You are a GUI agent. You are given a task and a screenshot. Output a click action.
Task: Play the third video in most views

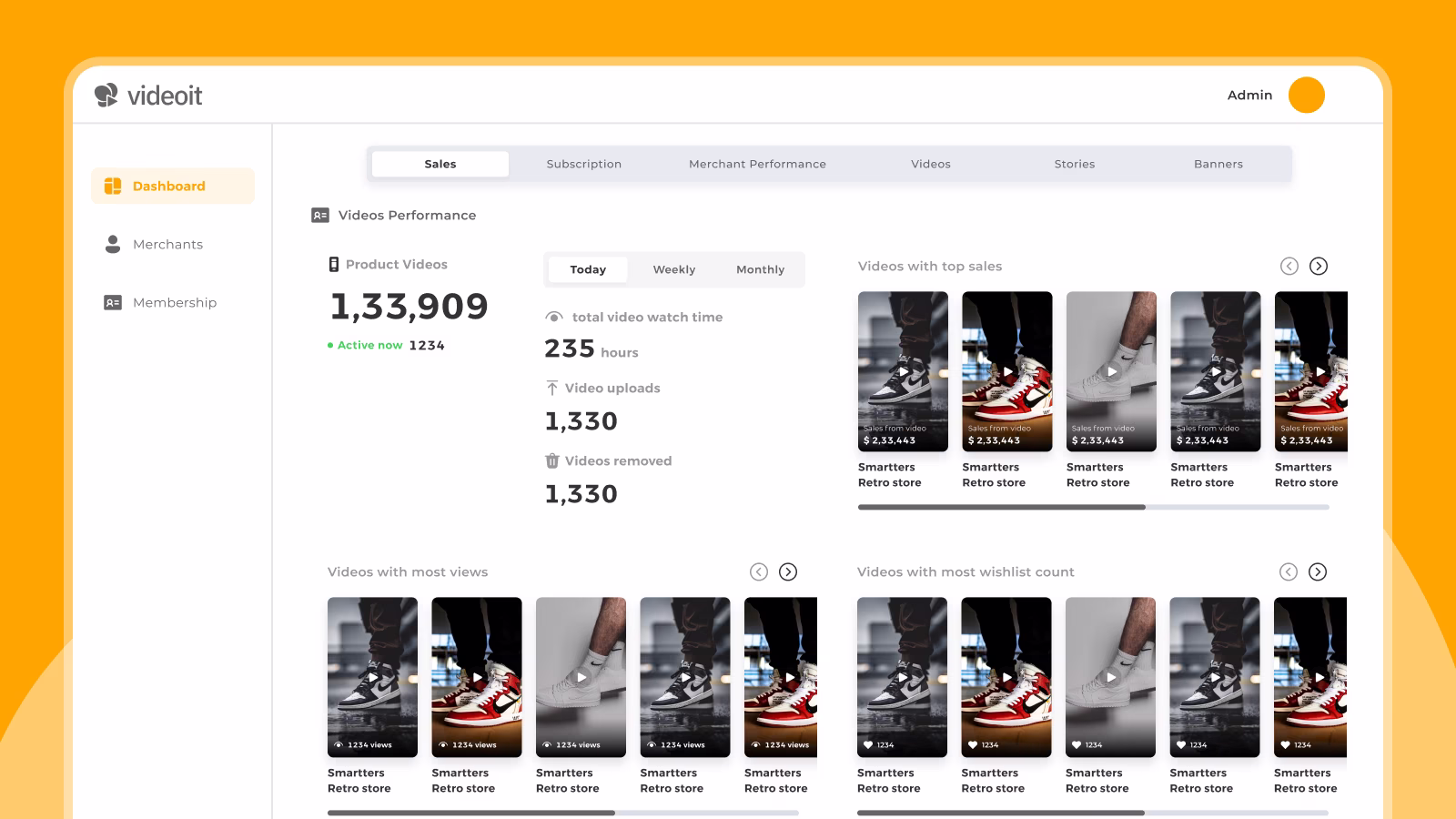[581, 677]
